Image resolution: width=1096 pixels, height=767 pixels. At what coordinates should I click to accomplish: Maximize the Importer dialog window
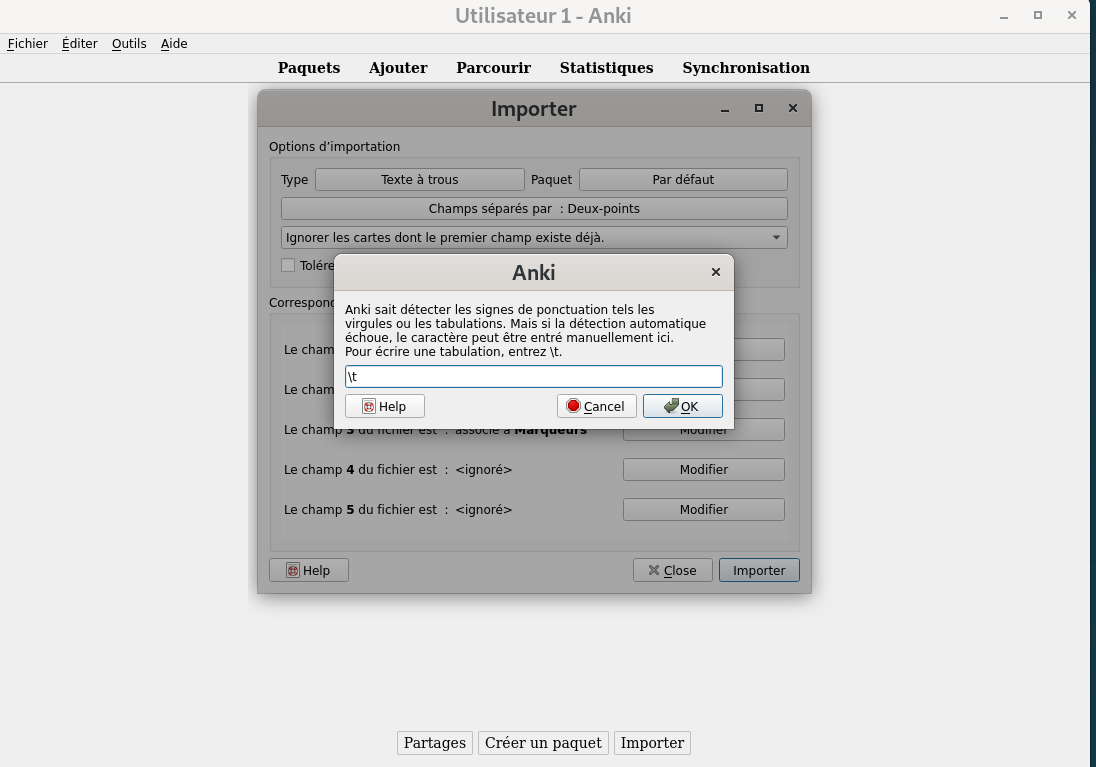point(759,108)
